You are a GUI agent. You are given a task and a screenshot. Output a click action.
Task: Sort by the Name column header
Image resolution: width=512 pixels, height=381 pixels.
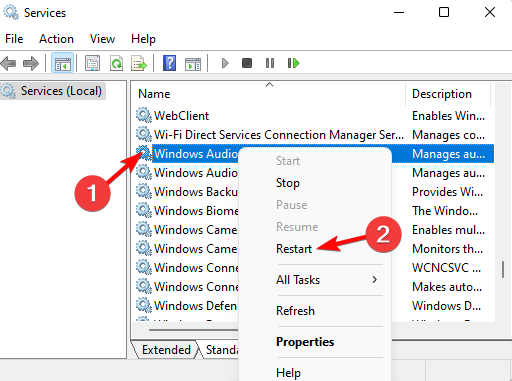[x=269, y=94]
